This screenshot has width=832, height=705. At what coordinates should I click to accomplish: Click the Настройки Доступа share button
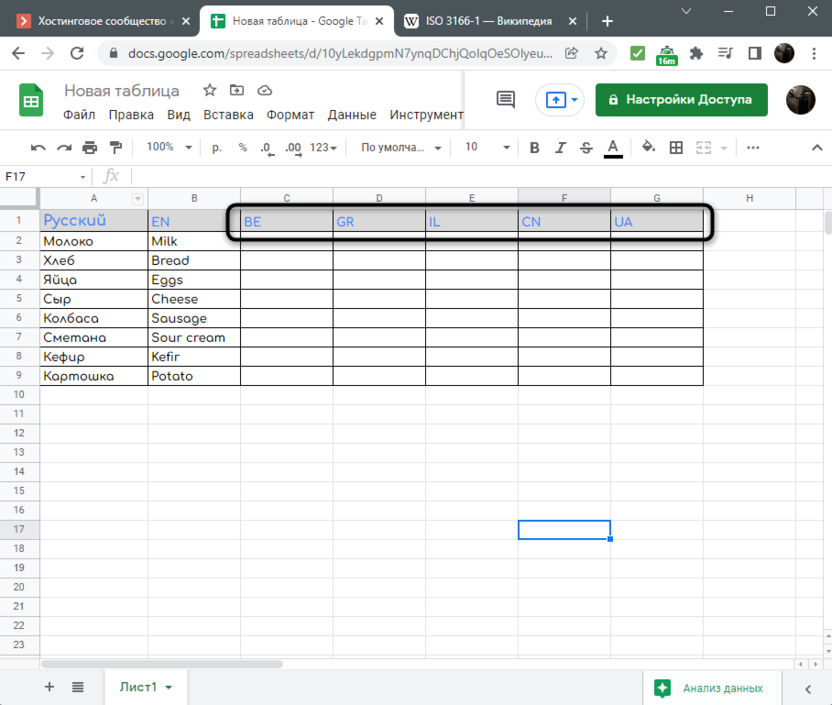point(682,99)
